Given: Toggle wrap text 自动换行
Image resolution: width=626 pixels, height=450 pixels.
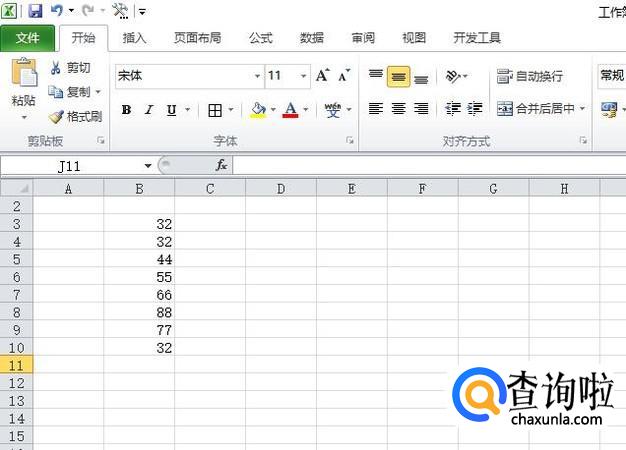Looking at the screenshot, I should 529,76.
